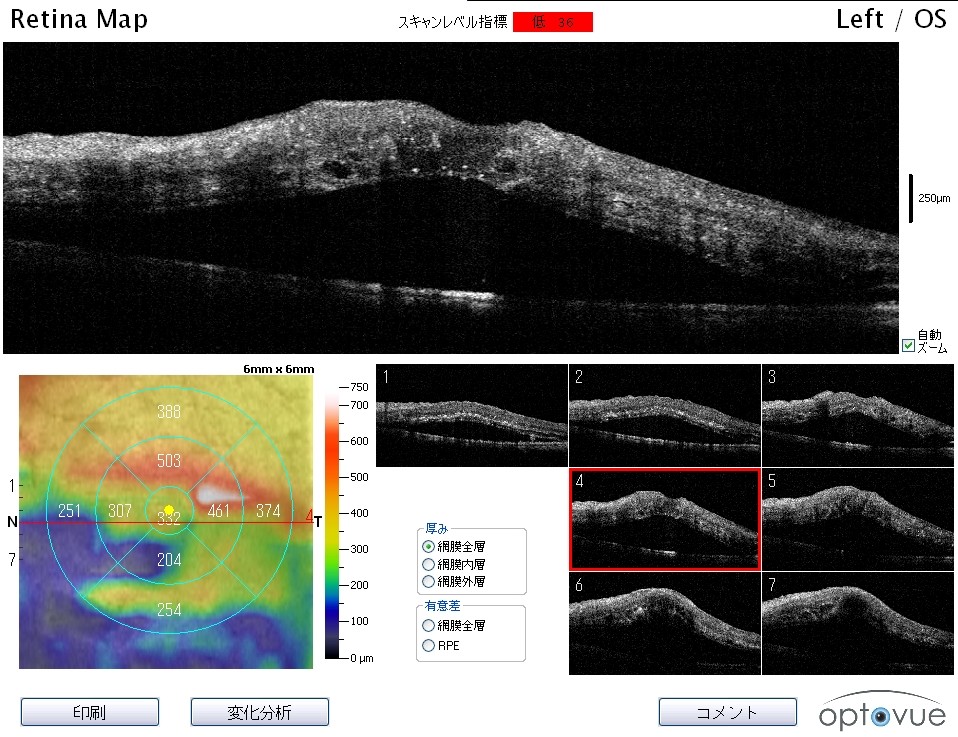Select B-scan thumbnail 1
The image size is (958, 737).
(x=471, y=415)
